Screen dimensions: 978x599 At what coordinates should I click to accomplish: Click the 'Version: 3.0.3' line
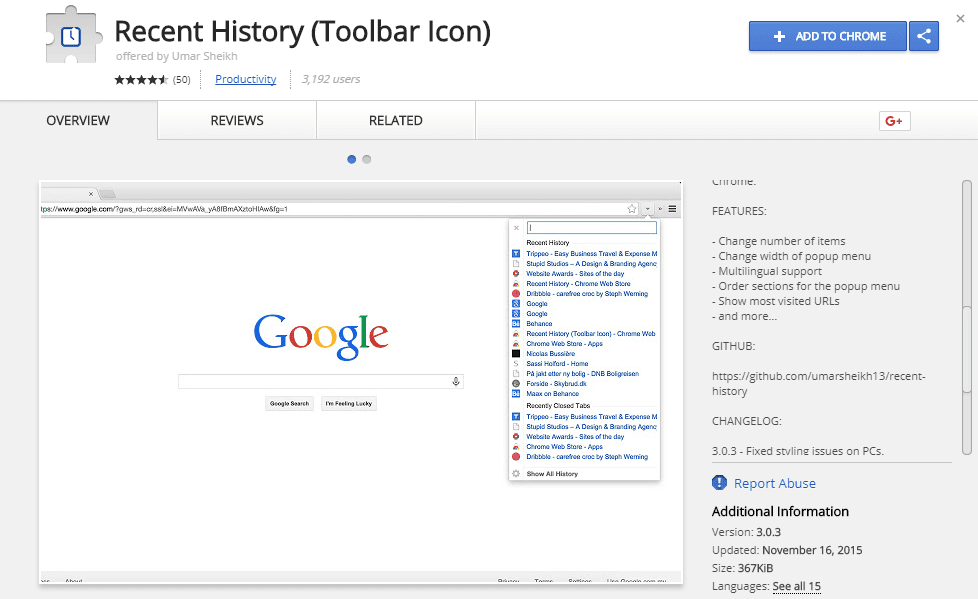746,532
